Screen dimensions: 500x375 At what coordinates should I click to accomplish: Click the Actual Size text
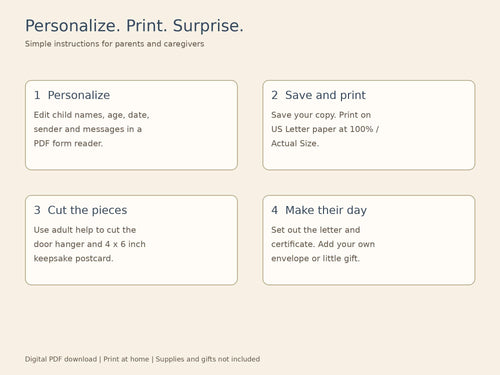point(295,143)
